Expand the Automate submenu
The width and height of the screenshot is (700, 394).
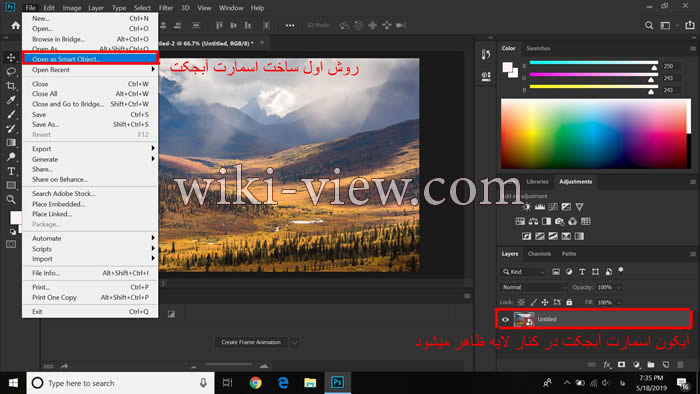[90, 238]
